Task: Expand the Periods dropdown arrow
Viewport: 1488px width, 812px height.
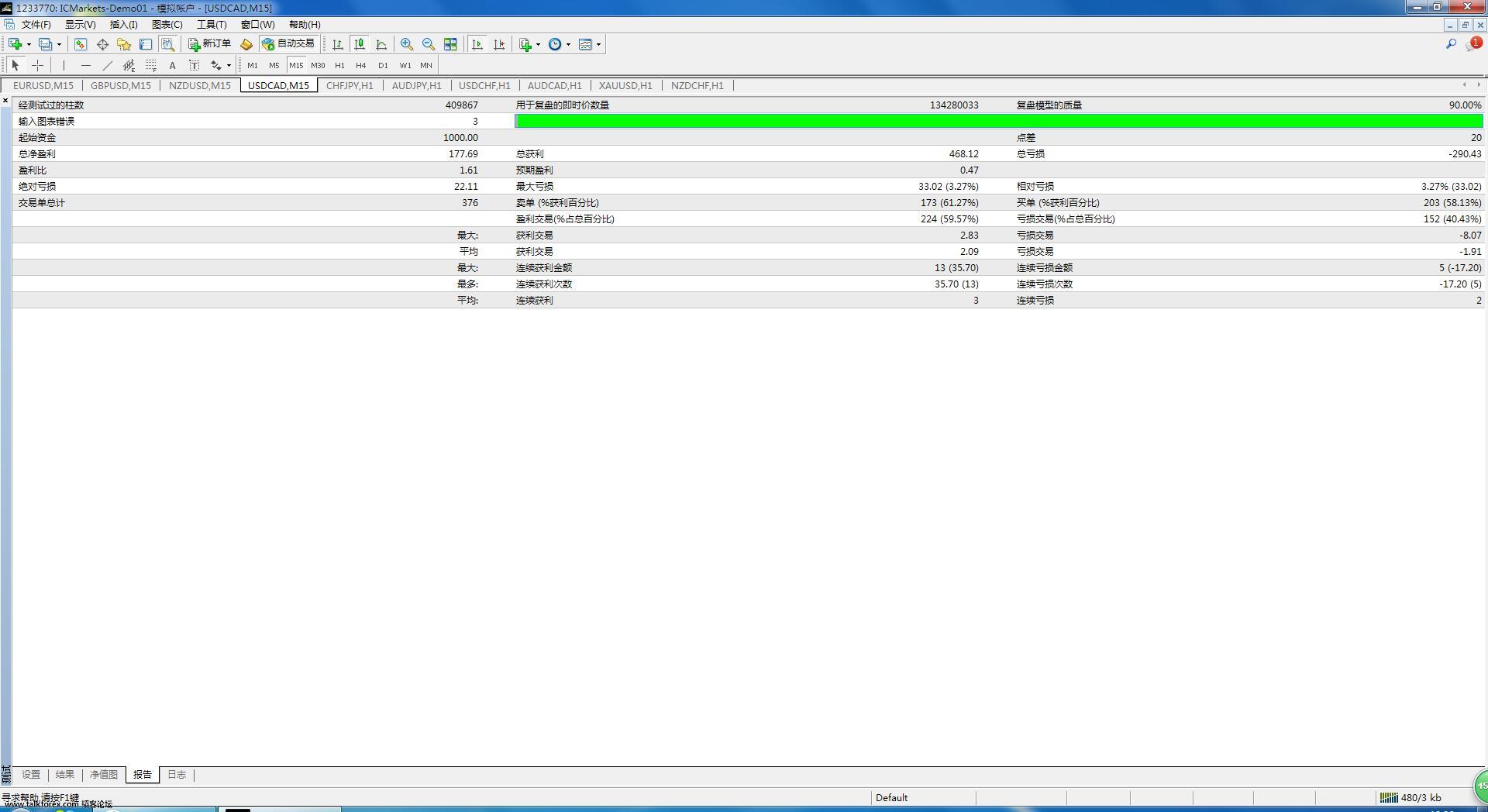Action: tap(568, 44)
